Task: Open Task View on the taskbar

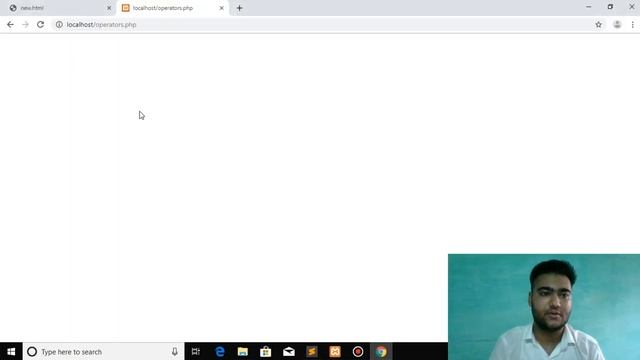Action: tap(196, 351)
